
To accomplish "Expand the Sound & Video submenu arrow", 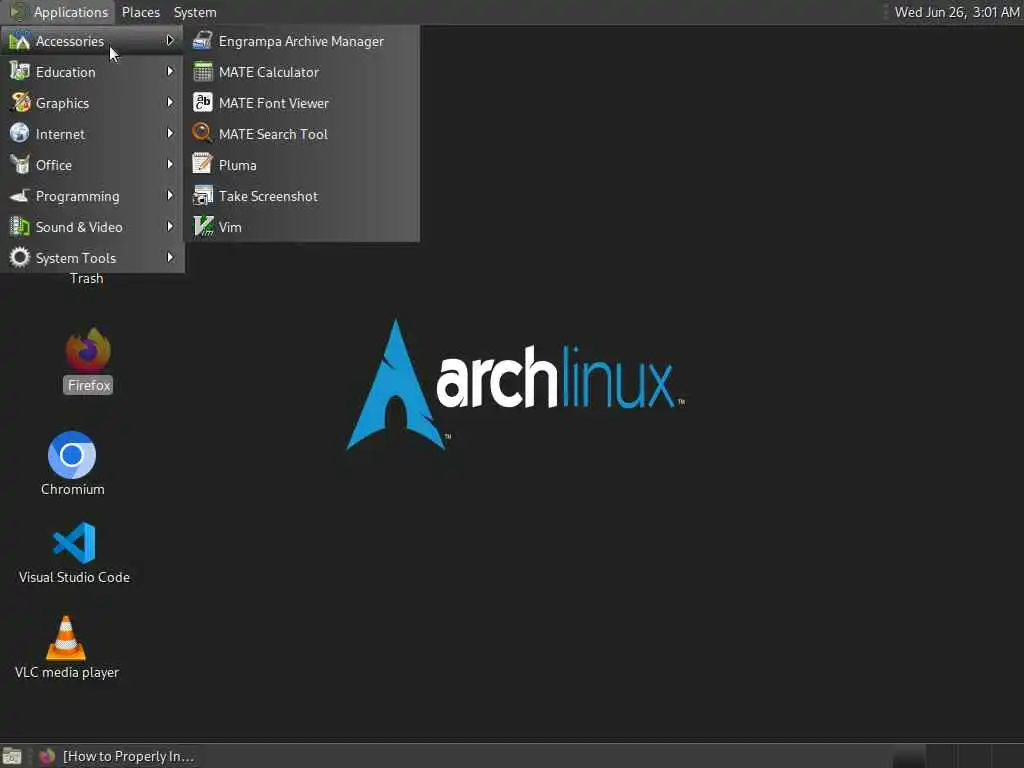I will pos(170,227).
